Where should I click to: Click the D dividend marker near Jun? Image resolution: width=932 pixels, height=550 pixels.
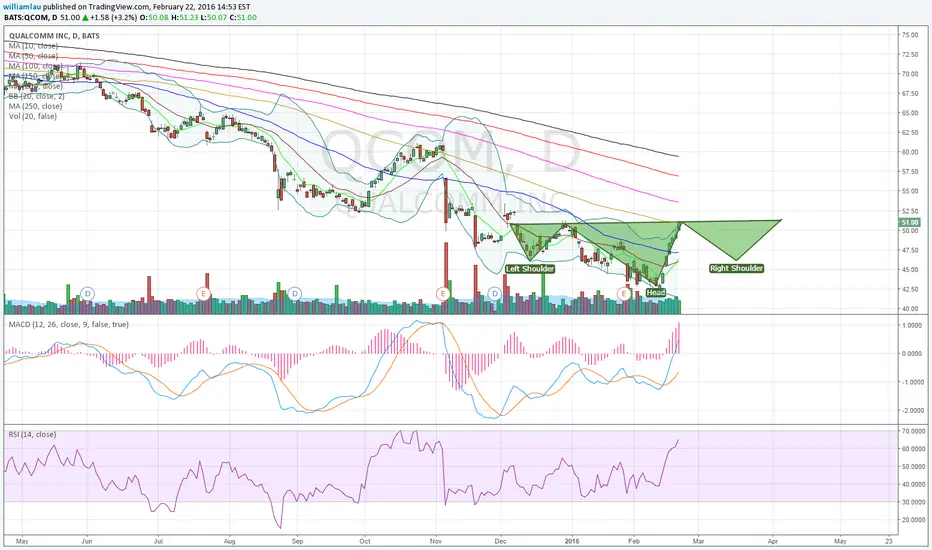pos(88,293)
